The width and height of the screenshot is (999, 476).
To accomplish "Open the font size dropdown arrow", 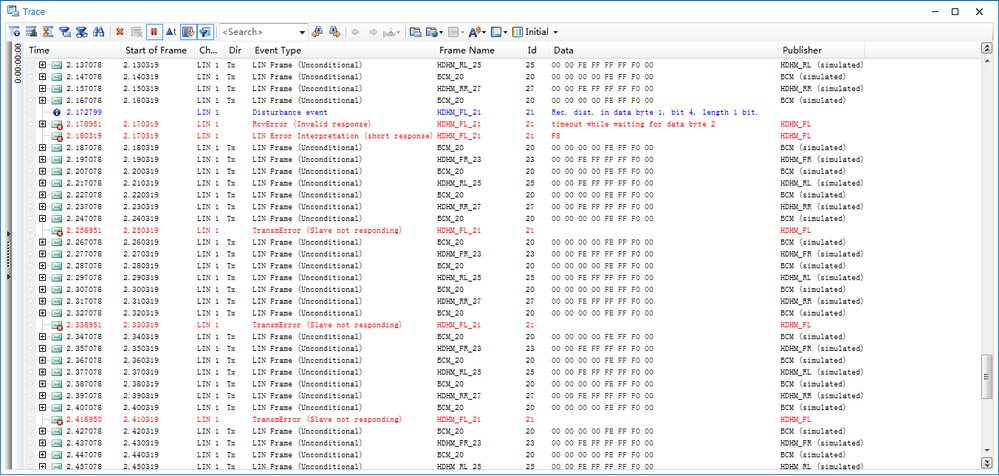I will tap(484, 32).
